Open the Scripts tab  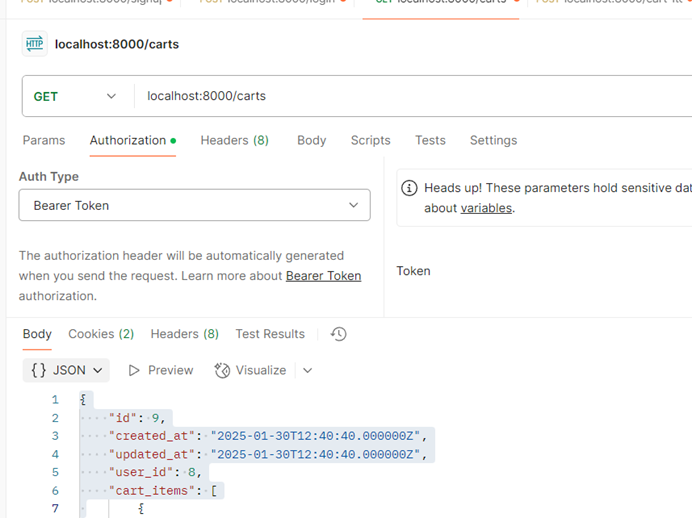coord(371,140)
